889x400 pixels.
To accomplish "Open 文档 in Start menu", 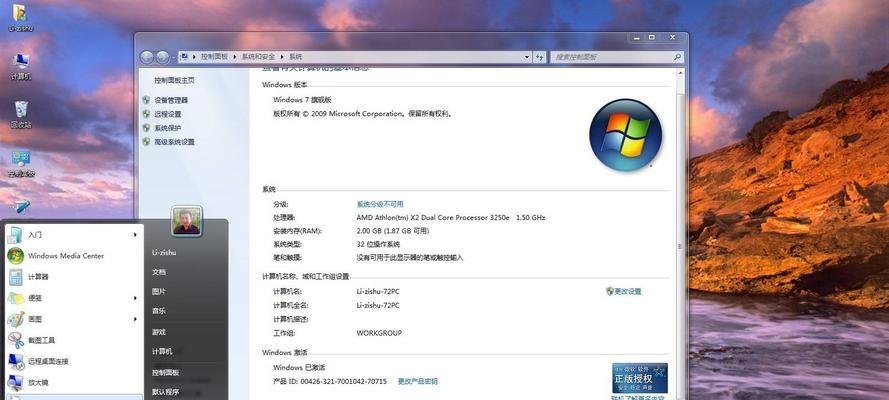I will click(x=159, y=272).
